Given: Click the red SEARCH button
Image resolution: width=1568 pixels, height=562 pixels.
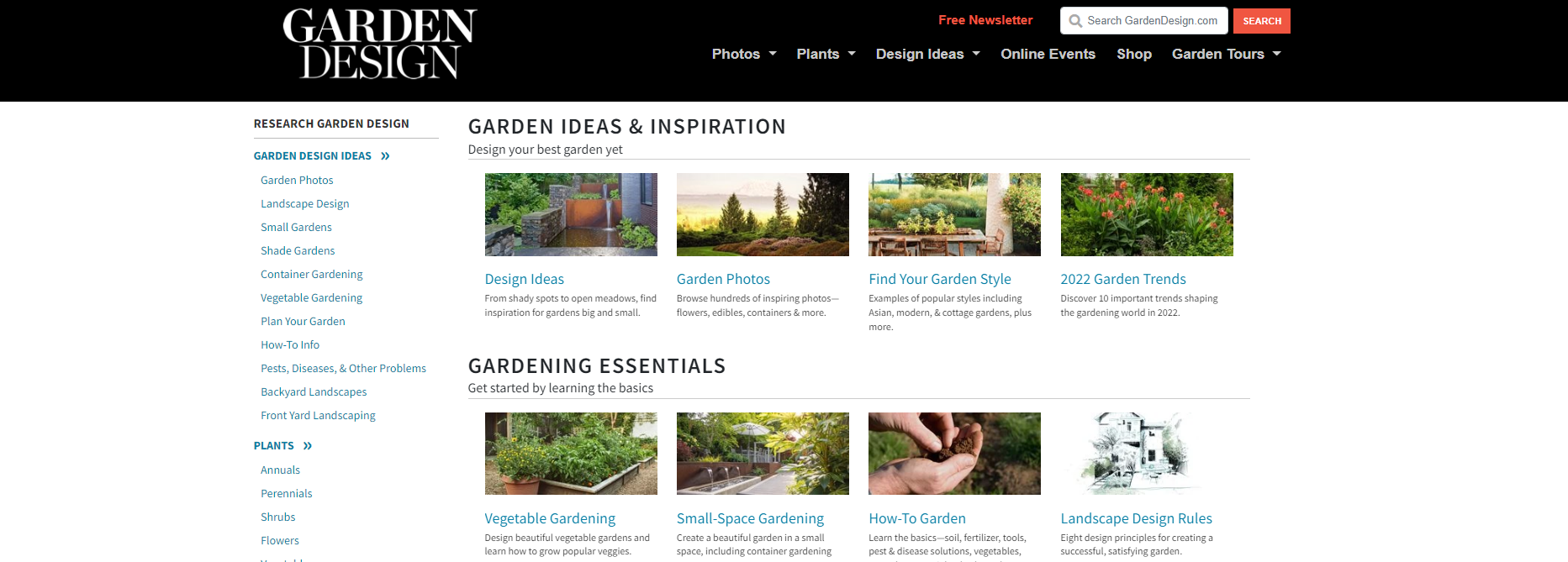Looking at the screenshot, I should coord(1262,21).
